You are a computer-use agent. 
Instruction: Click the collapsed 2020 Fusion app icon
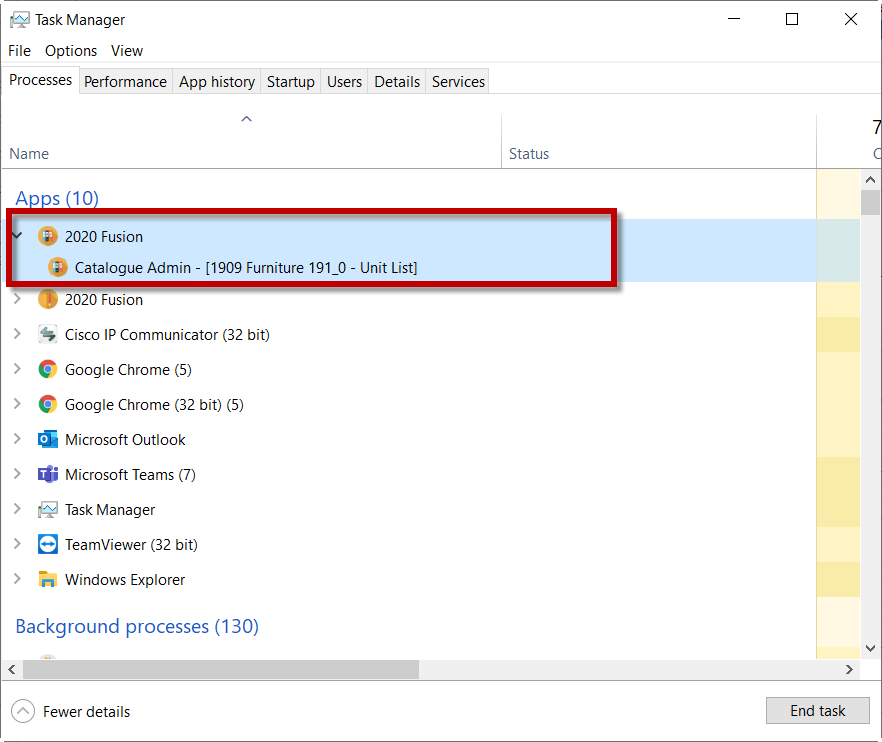48,299
